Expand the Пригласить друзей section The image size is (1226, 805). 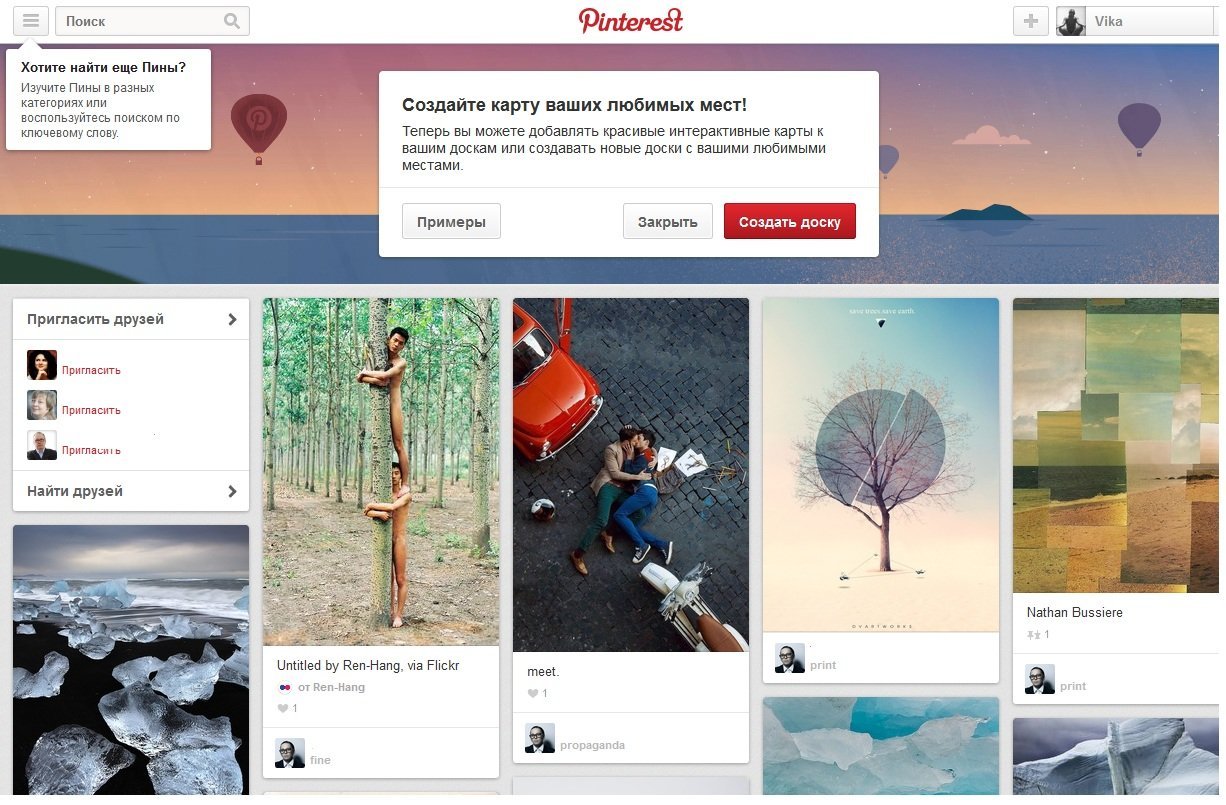[x=131, y=320]
